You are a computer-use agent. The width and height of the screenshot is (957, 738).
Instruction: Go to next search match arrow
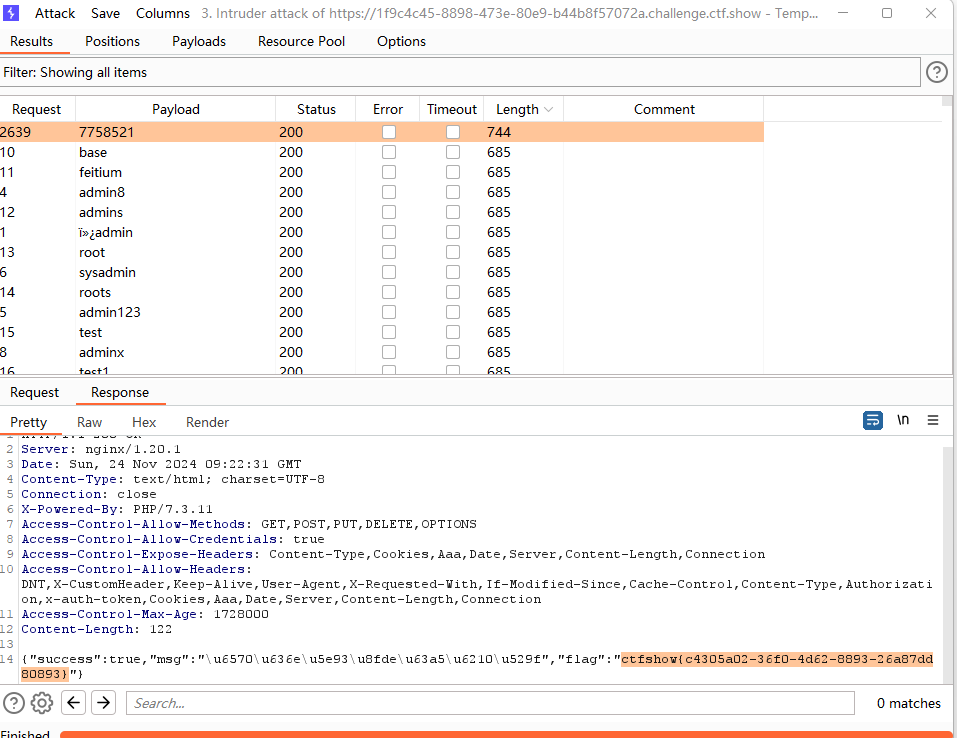point(104,703)
